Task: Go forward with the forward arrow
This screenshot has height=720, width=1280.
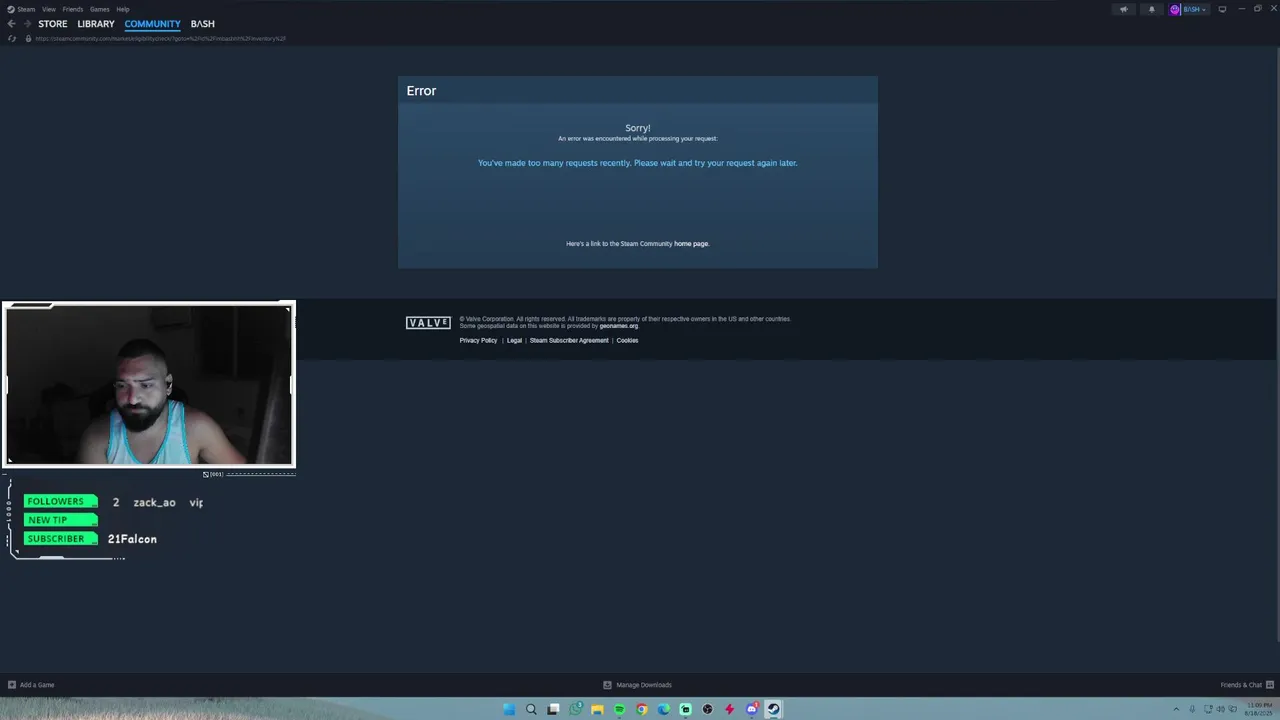Action: 27,24
